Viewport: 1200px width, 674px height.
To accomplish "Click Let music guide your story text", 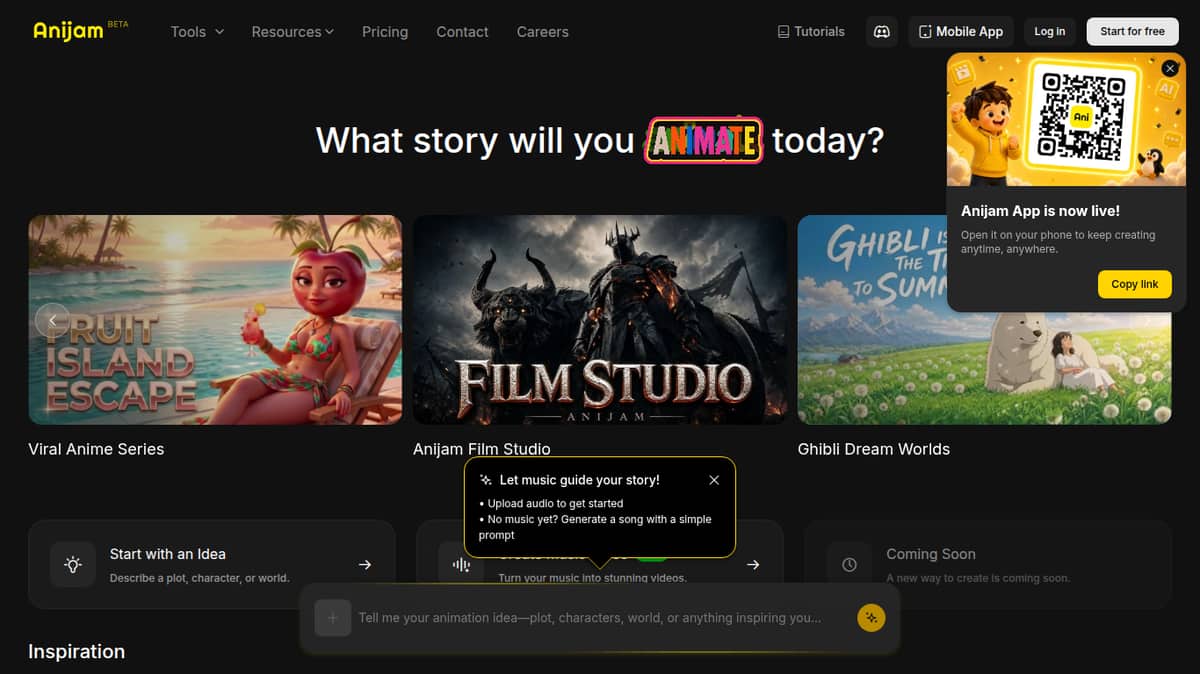I will point(579,480).
